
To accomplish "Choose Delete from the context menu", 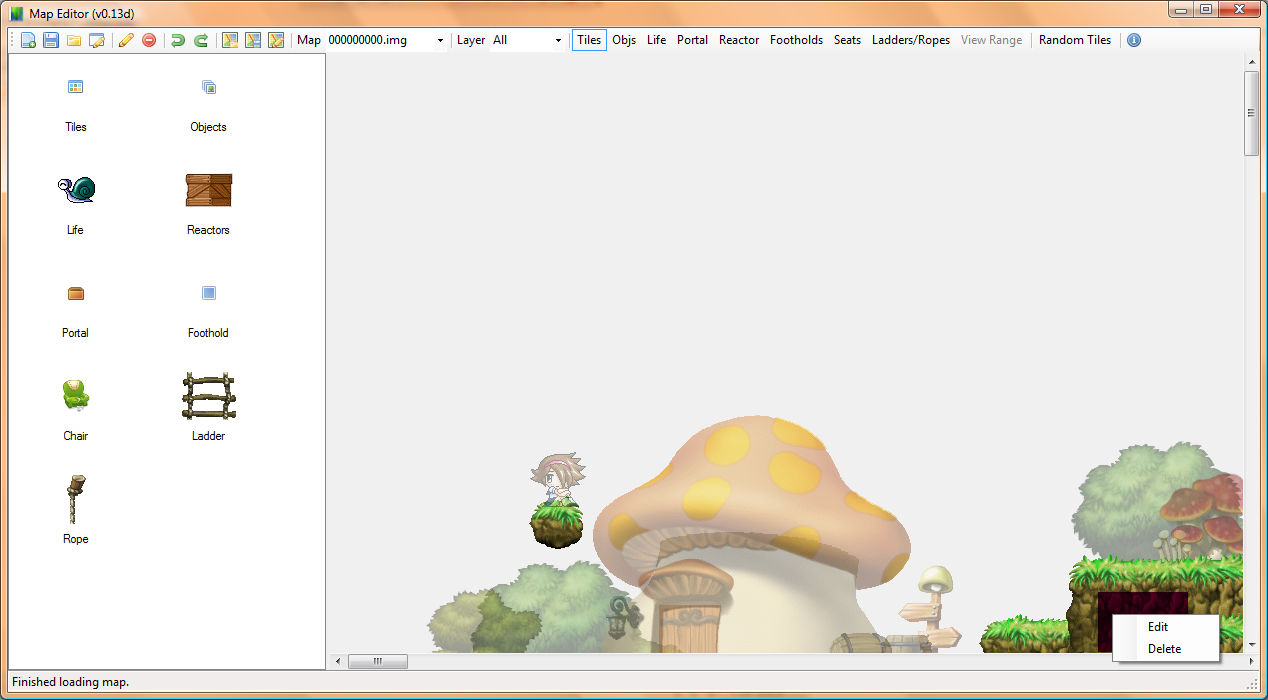I will [1166, 649].
